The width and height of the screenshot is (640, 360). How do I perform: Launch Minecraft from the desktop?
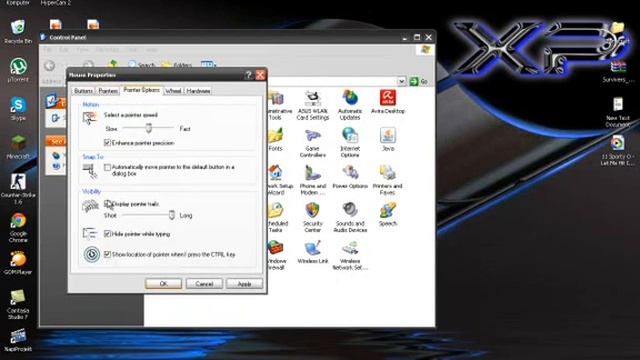click(x=18, y=147)
